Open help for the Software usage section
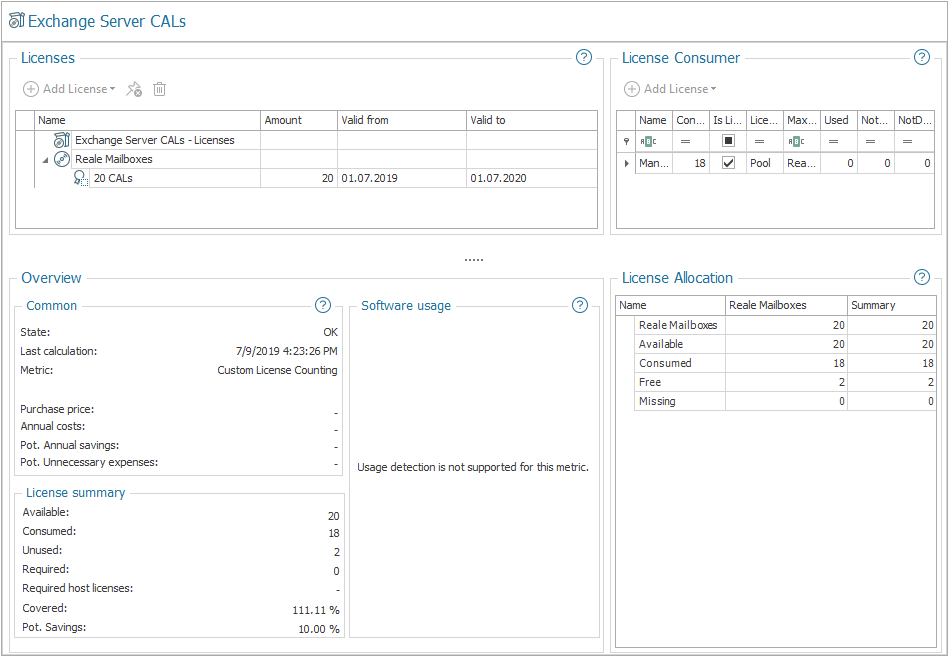The height and width of the screenshot is (658, 950). [580, 305]
